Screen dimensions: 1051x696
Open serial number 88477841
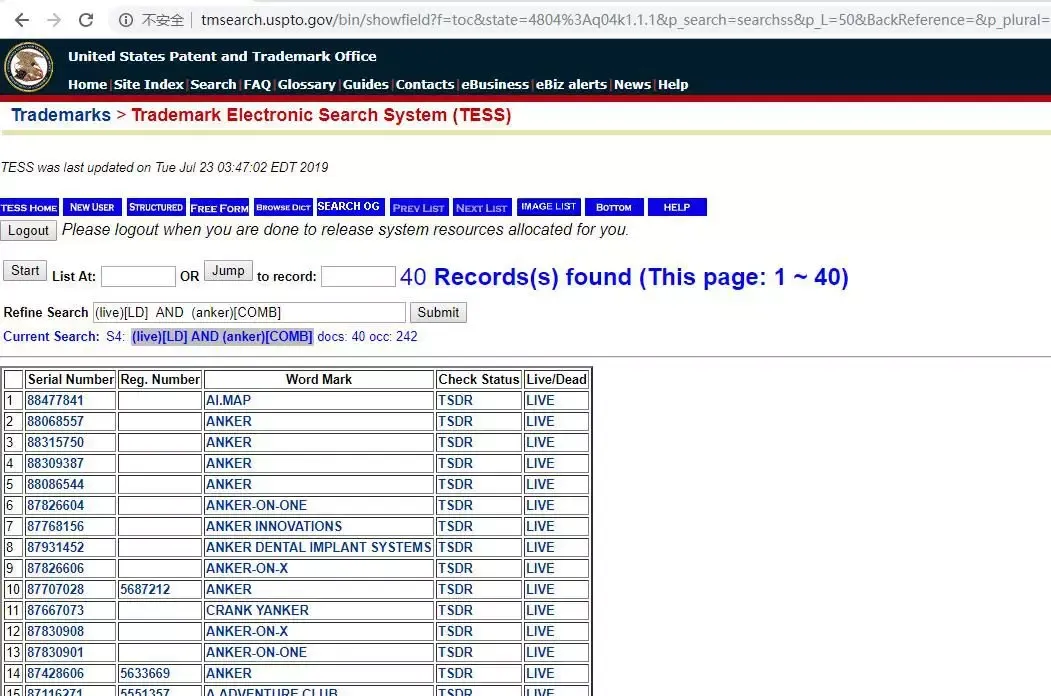55,400
